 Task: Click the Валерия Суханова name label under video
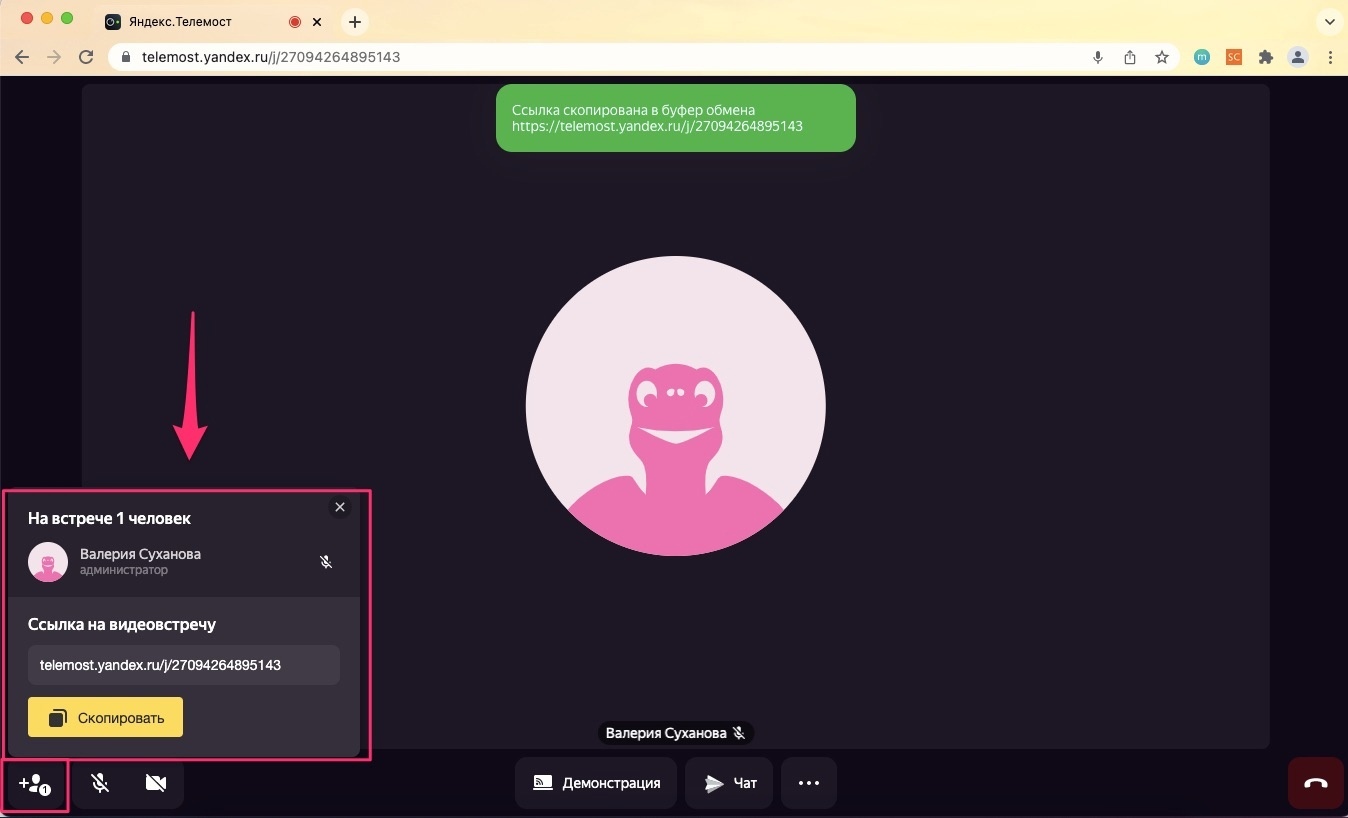(676, 733)
